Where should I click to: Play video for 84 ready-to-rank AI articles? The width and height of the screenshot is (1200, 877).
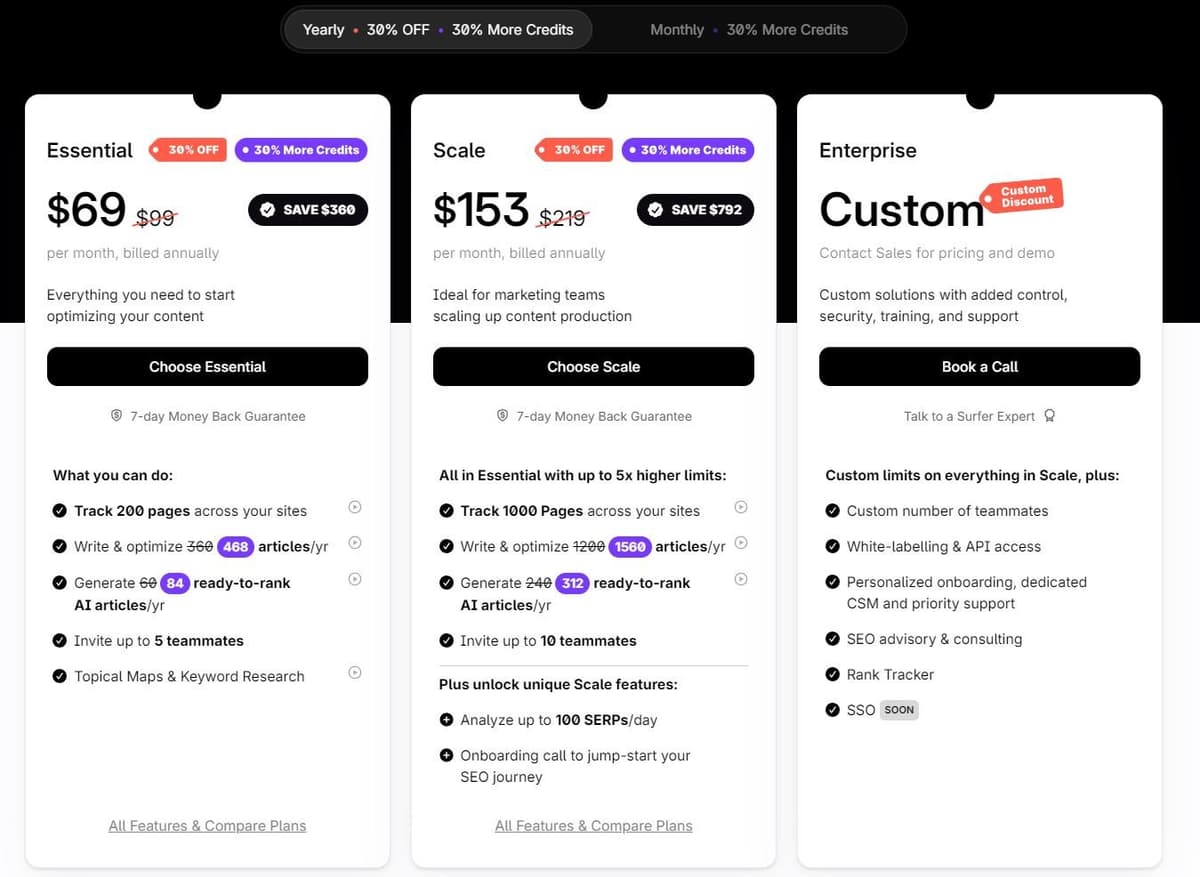click(x=355, y=579)
